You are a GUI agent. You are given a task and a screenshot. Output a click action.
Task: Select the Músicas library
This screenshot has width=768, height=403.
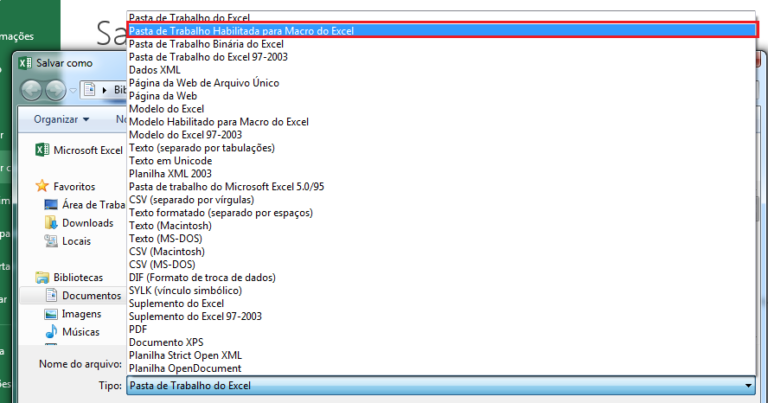click(x=82, y=332)
